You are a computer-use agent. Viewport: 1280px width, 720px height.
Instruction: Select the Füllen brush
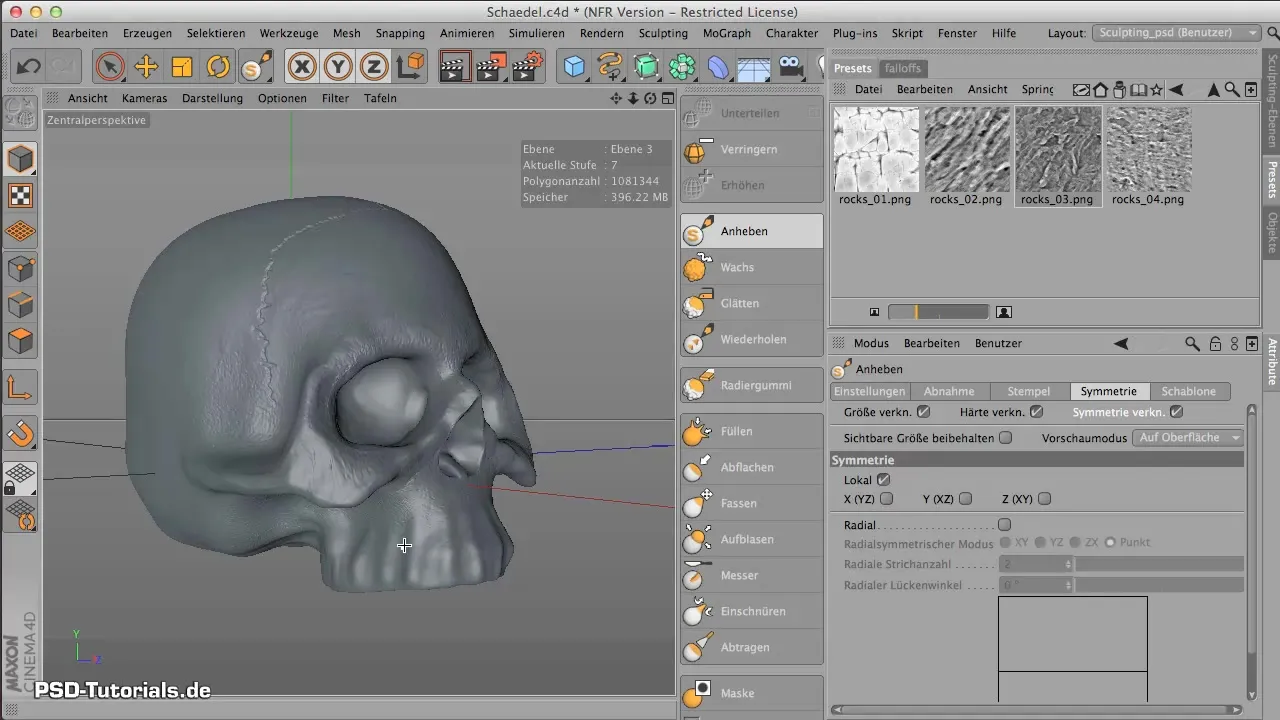pos(751,431)
